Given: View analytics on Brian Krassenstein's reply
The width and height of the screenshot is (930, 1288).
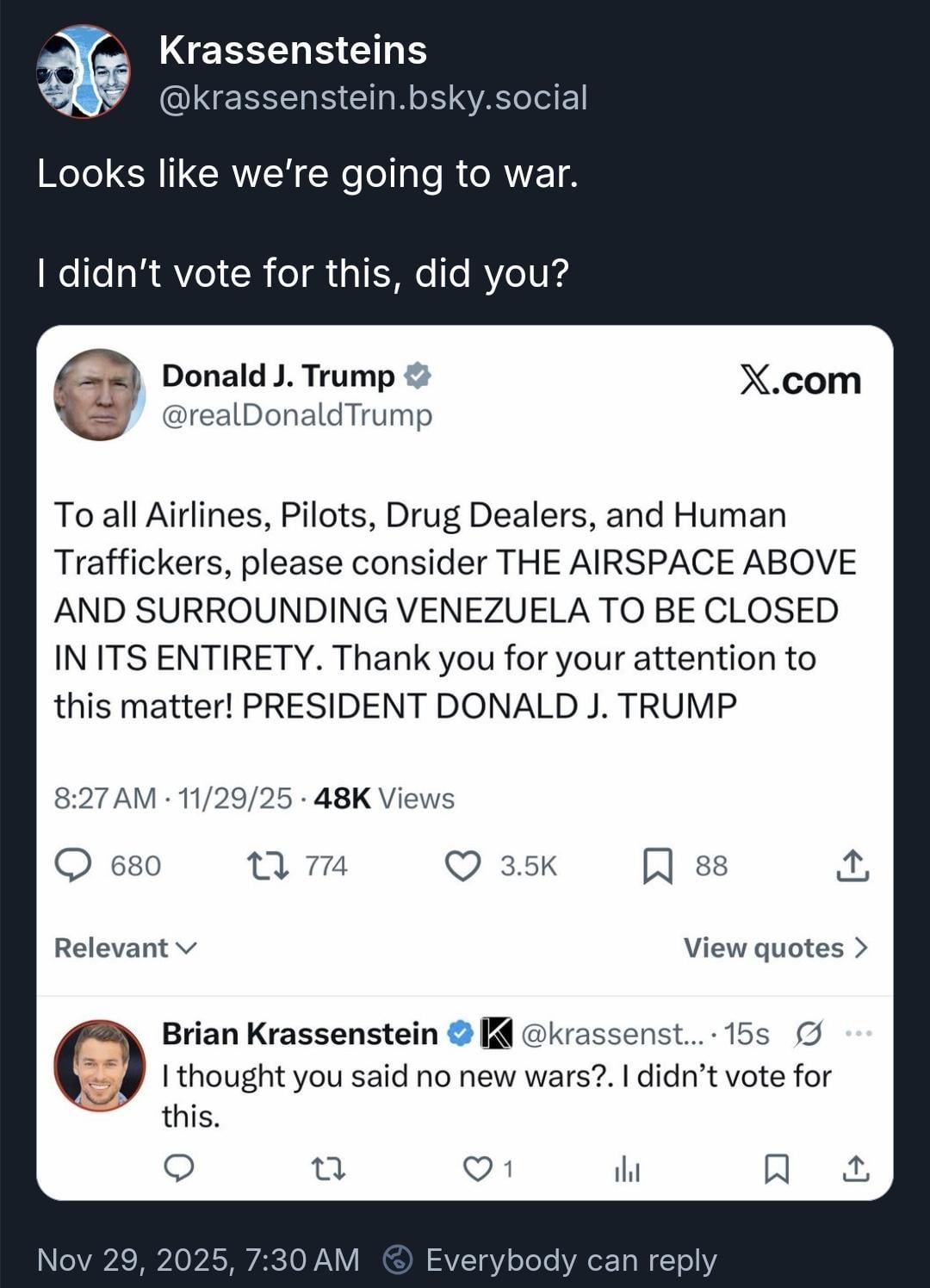Looking at the screenshot, I should pyautogui.click(x=627, y=1169).
